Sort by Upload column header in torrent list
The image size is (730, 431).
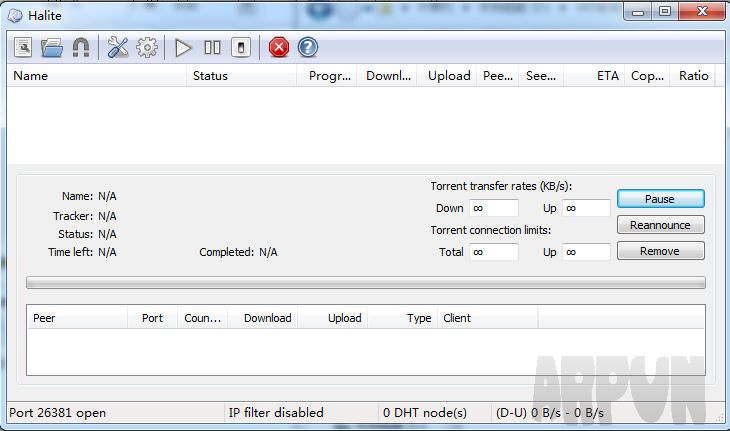tap(446, 75)
